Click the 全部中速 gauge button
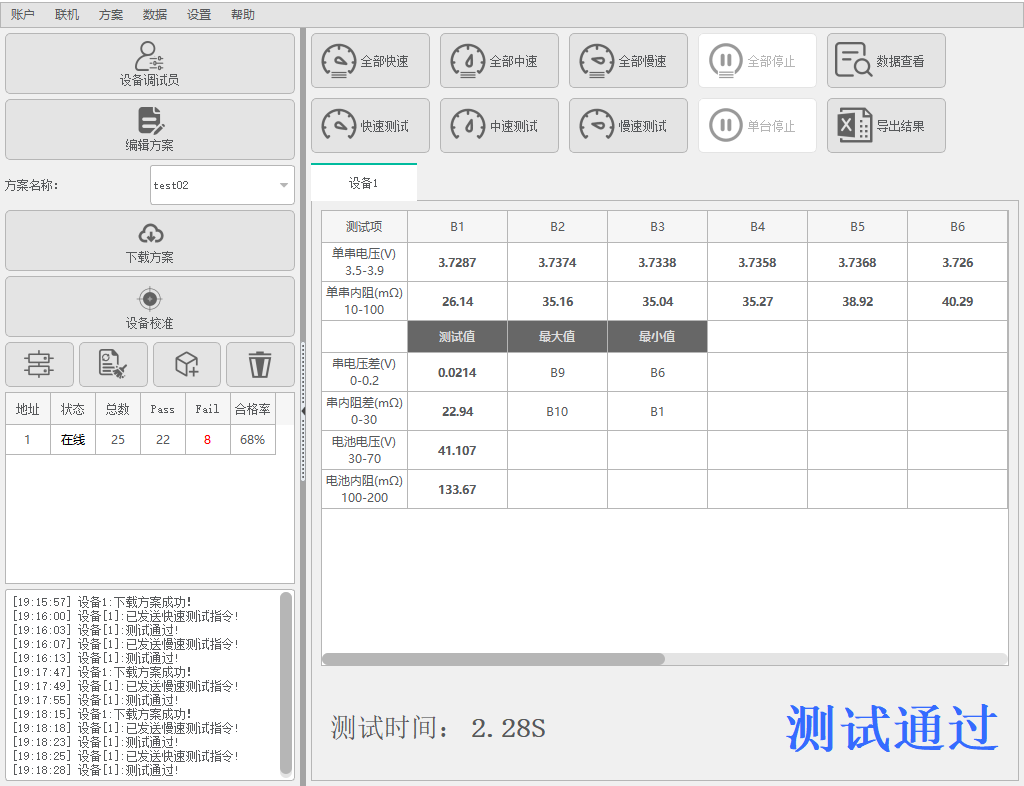This screenshot has height=786, width=1024. (x=499, y=61)
